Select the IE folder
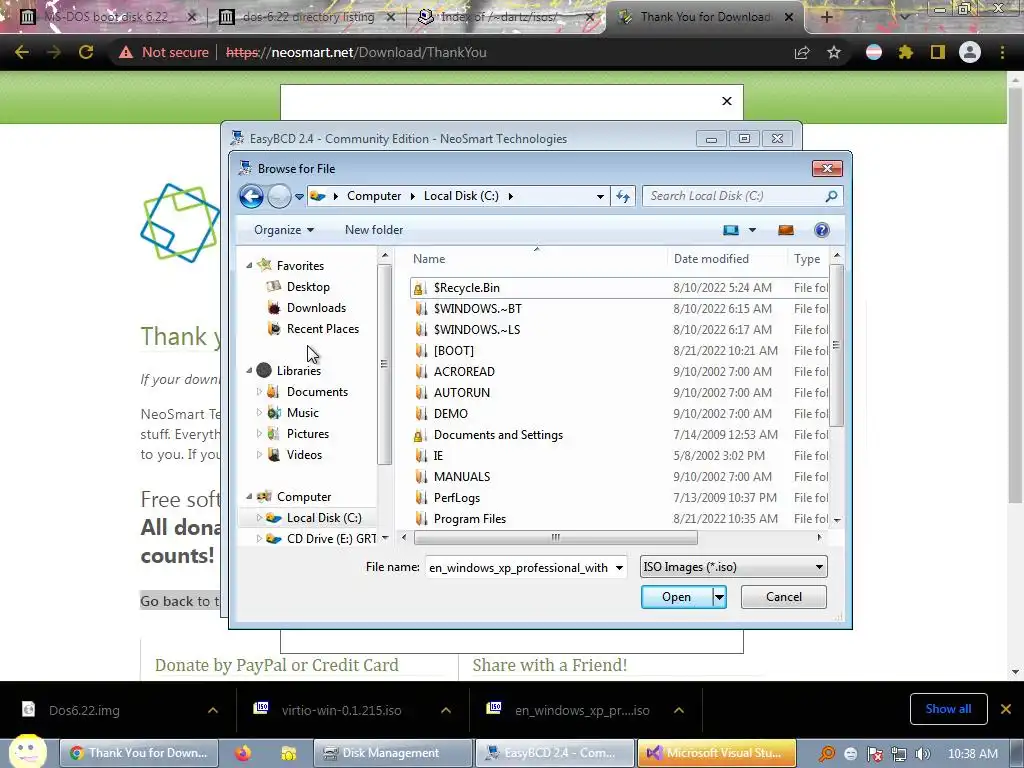This screenshot has width=1024, height=768. click(438, 455)
